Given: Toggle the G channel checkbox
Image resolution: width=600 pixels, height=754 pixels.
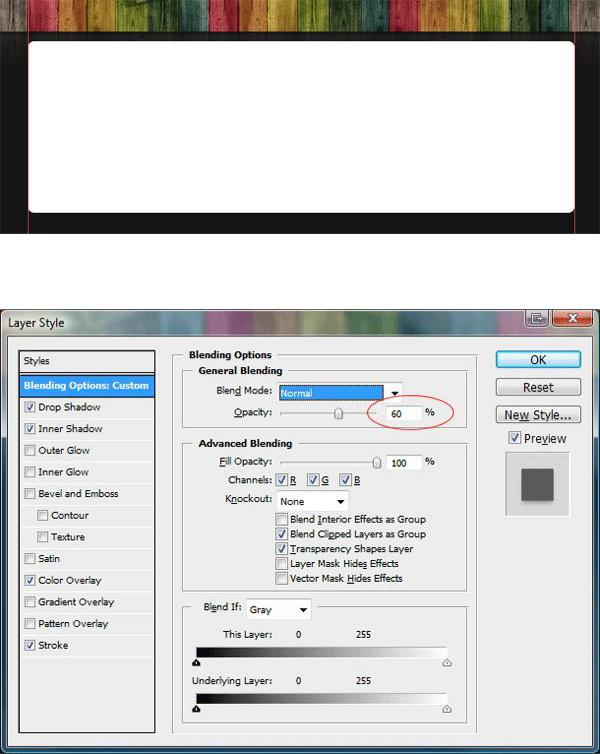Looking at the screenshot, I should tap(313, 480).
